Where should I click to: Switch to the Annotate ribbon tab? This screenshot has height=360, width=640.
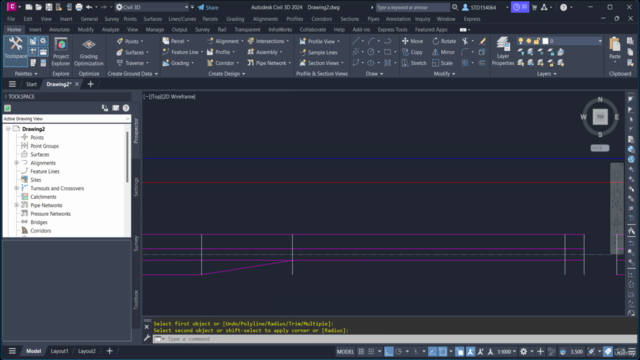59,30
